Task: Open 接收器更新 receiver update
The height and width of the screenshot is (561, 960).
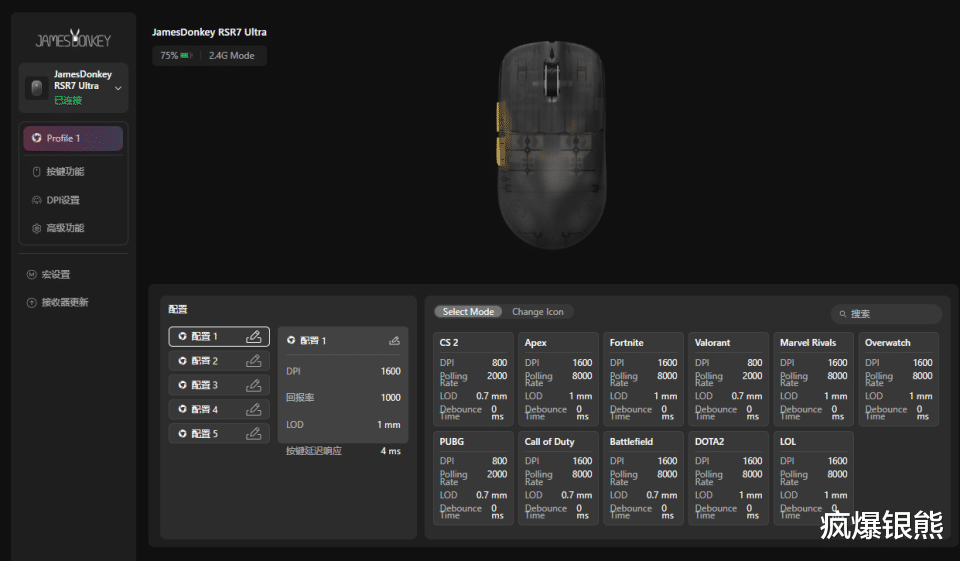Action: point(64,303)
